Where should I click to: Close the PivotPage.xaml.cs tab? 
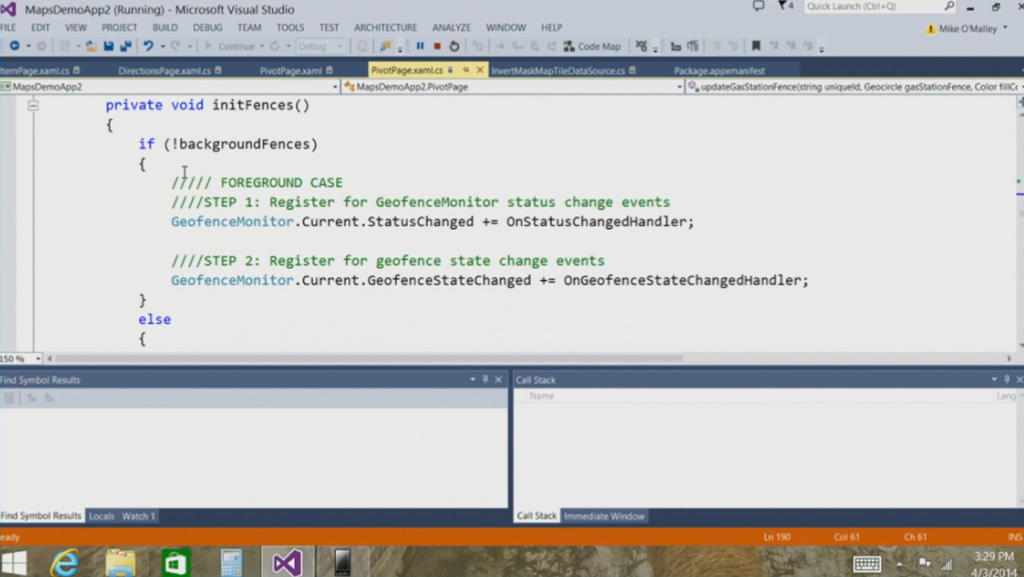point(480,70)
